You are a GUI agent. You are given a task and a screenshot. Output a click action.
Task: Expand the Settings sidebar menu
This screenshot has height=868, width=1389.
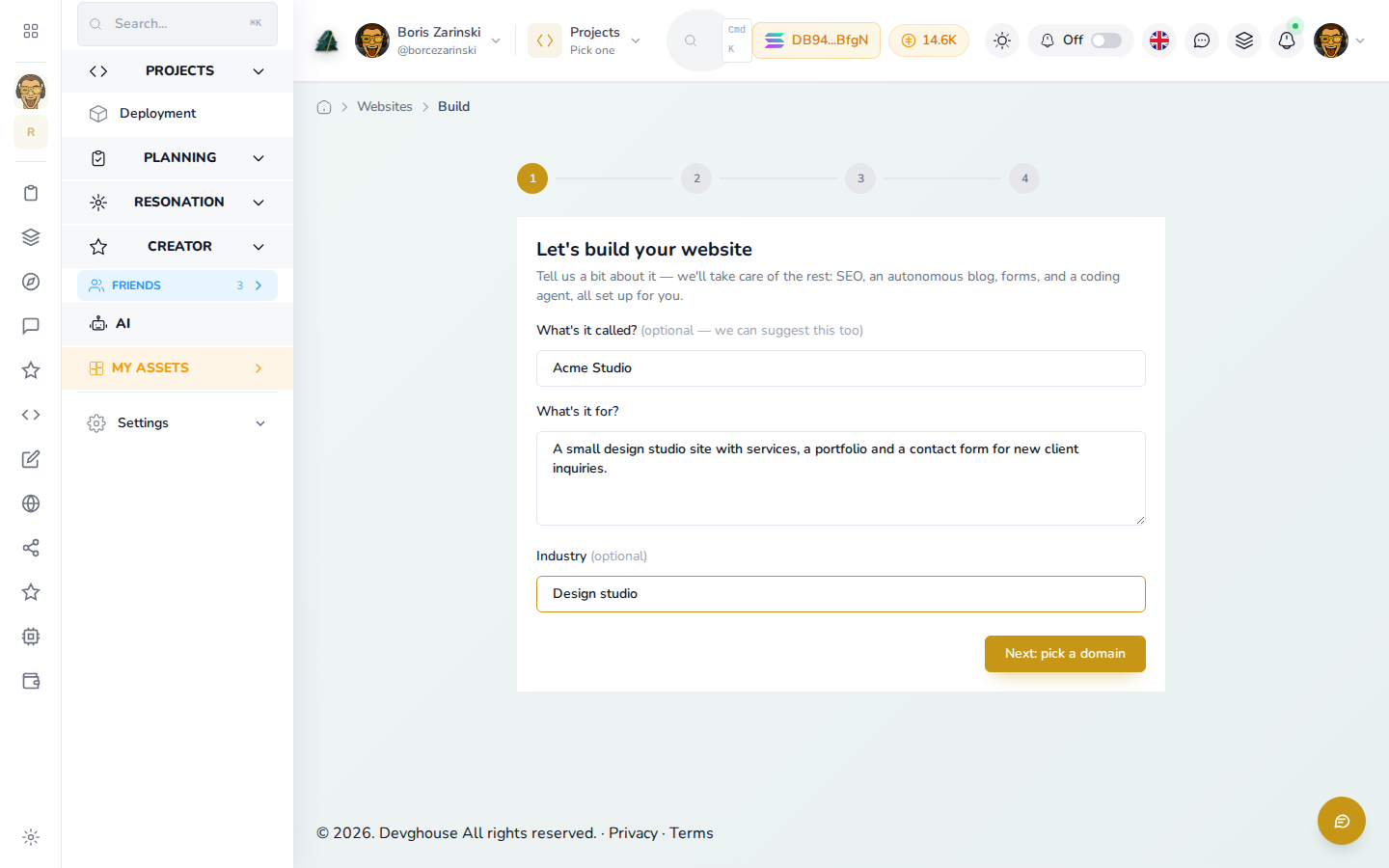(177, 423)
